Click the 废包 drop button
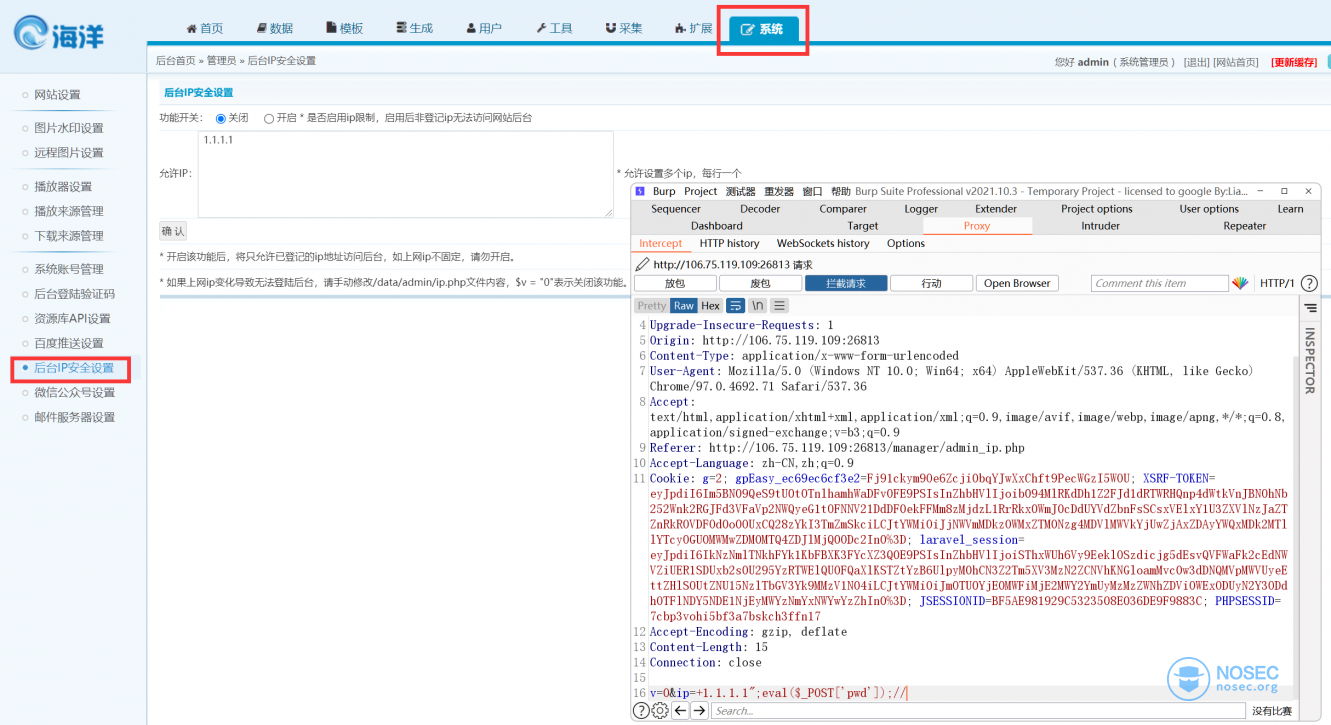 click(760, 283)
